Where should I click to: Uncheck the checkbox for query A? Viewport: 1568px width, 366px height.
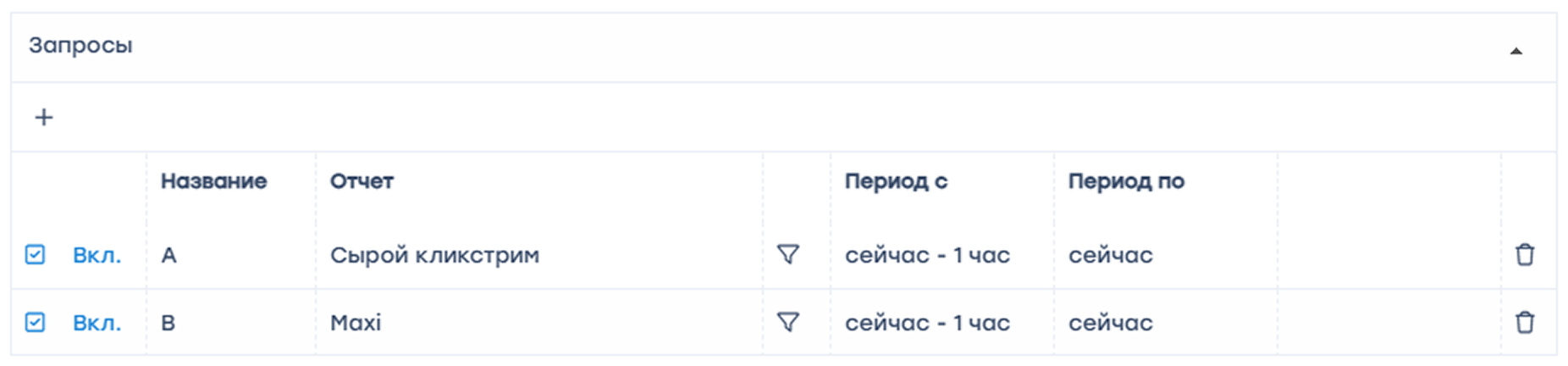(35, 254)
